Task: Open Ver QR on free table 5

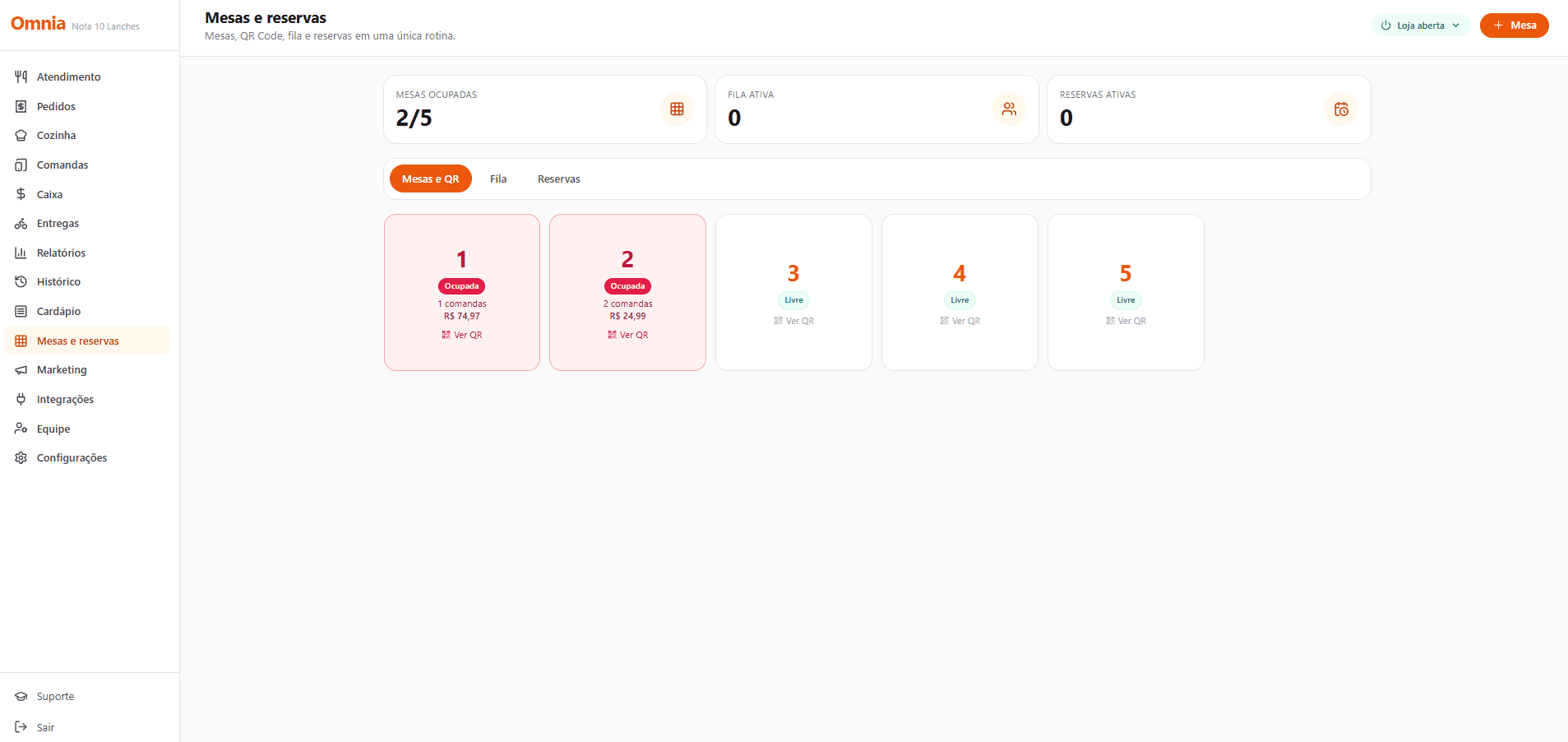Action: (1126, 321)
